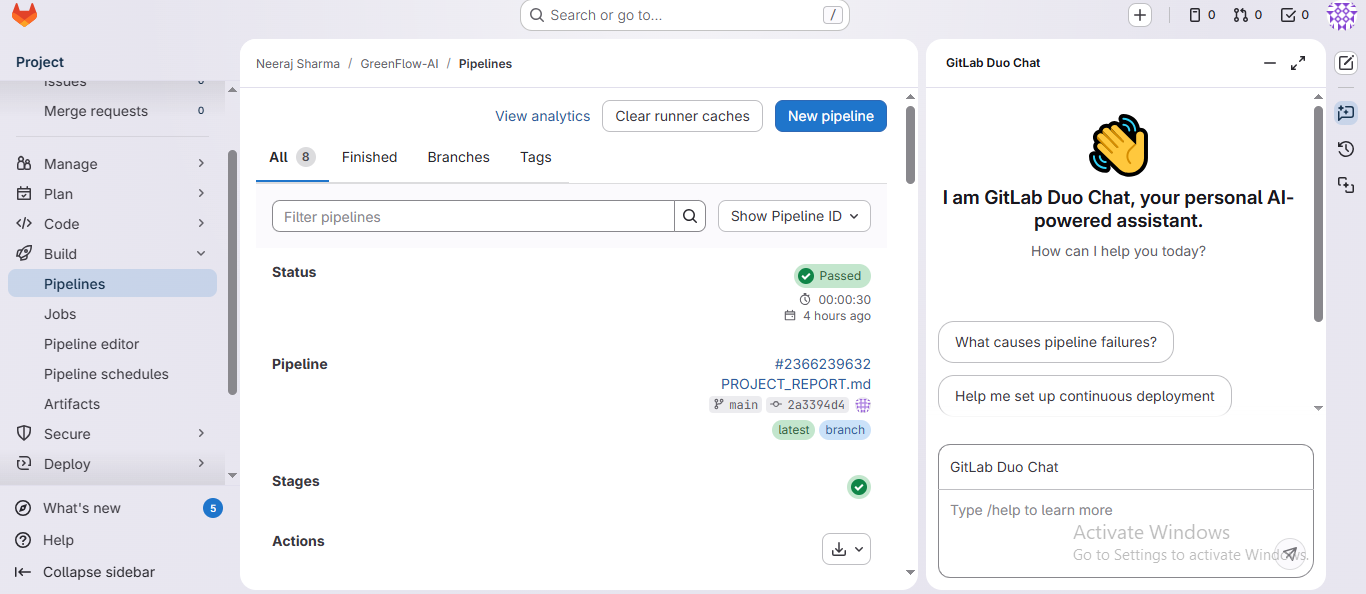Click the Neeraj Sharma breadcrumb

pos(298,64)
